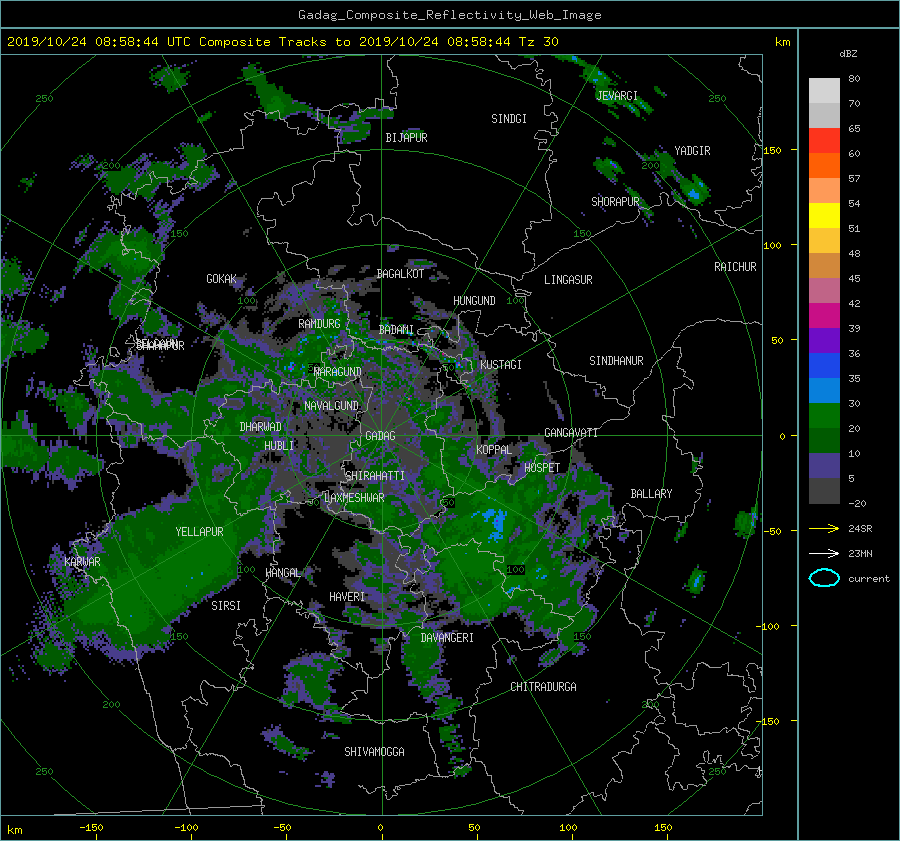Click the SHIRAHATTI city label
Viewport: 900px width, 841px height.
pyautogui.click(x=375, y=476)
